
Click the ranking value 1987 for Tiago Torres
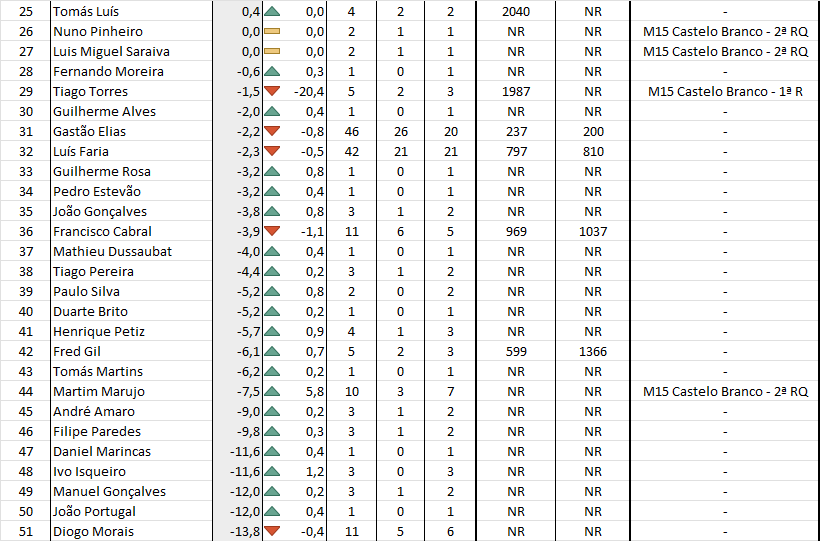516,92
